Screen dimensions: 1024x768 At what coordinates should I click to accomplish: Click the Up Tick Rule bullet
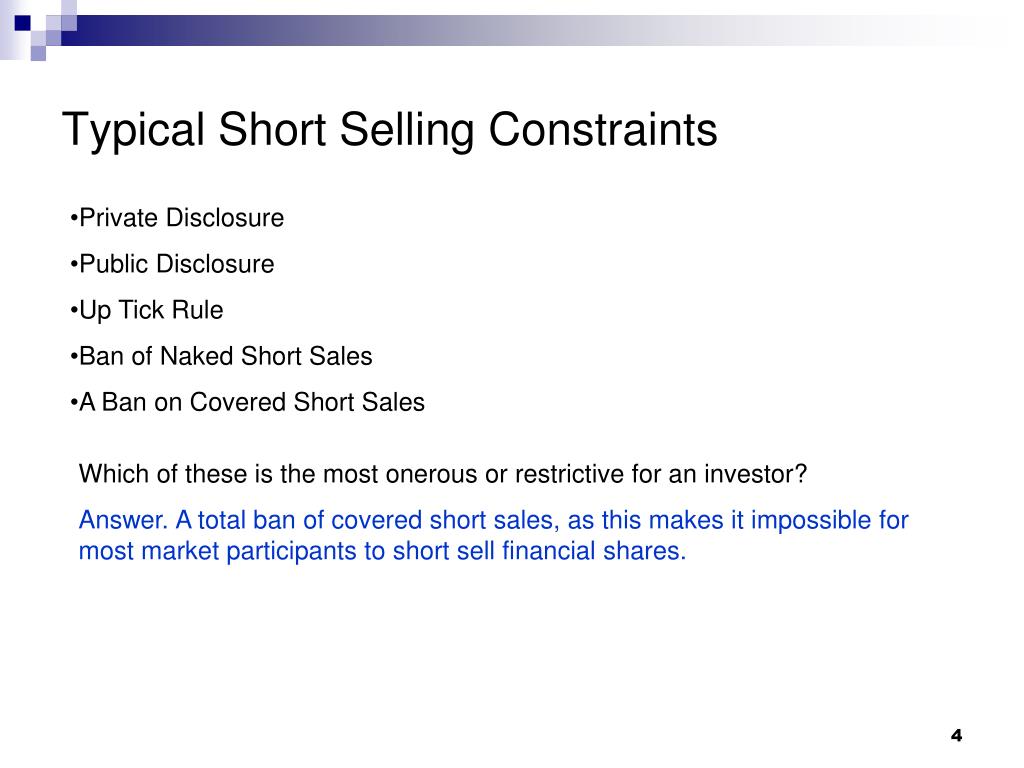pos(146,310)
